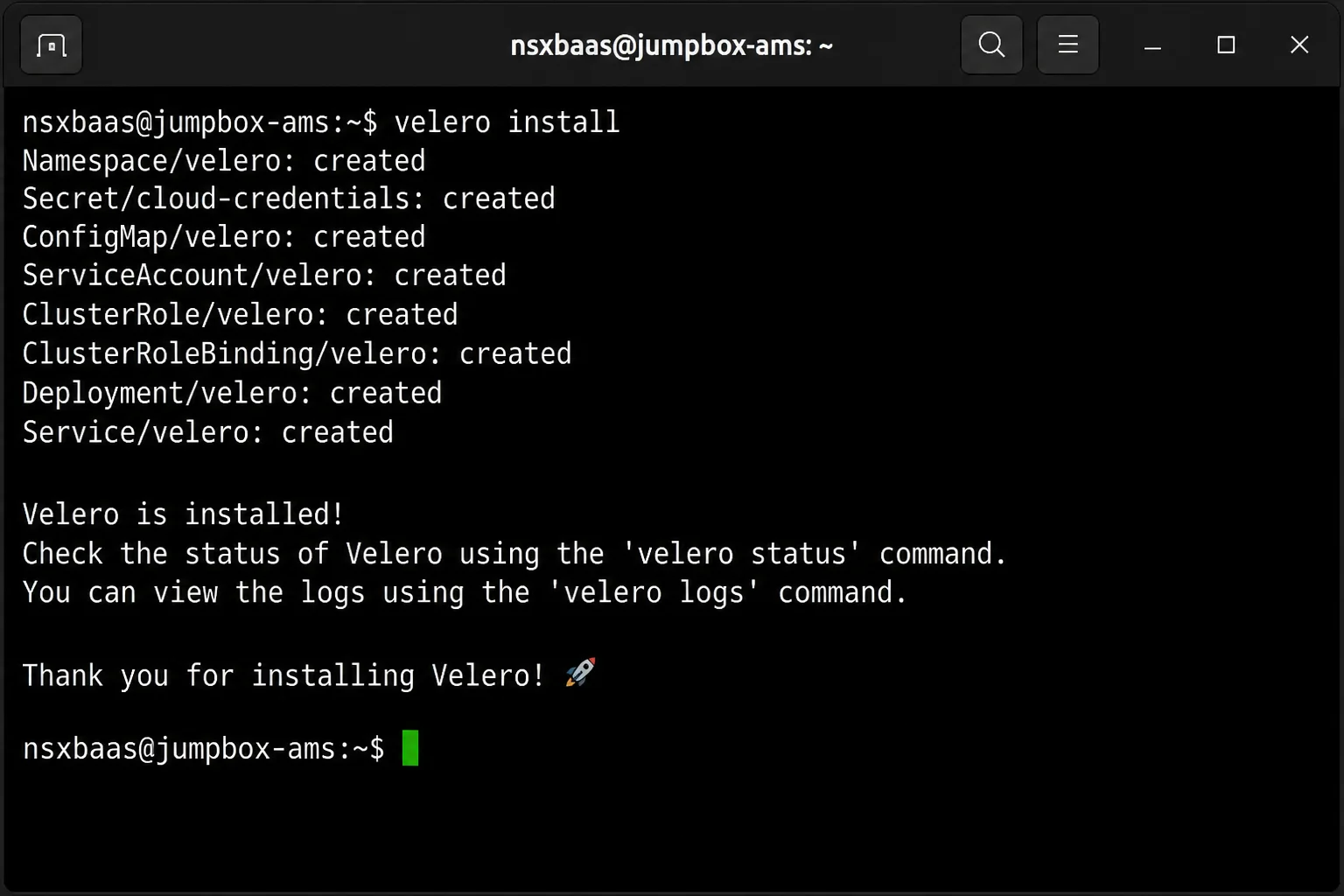Click the 'Deployment/velero: created' line
This screenshot has width=1344, height=896.
232,393
